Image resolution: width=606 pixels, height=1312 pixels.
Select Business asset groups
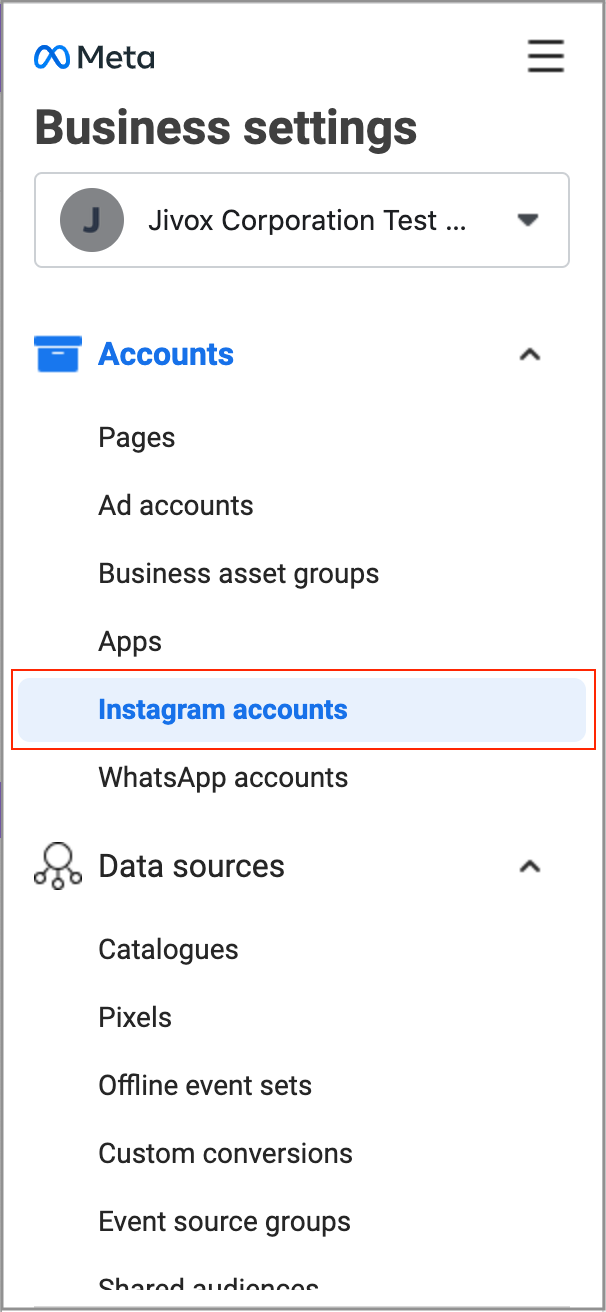click(239, 574)
